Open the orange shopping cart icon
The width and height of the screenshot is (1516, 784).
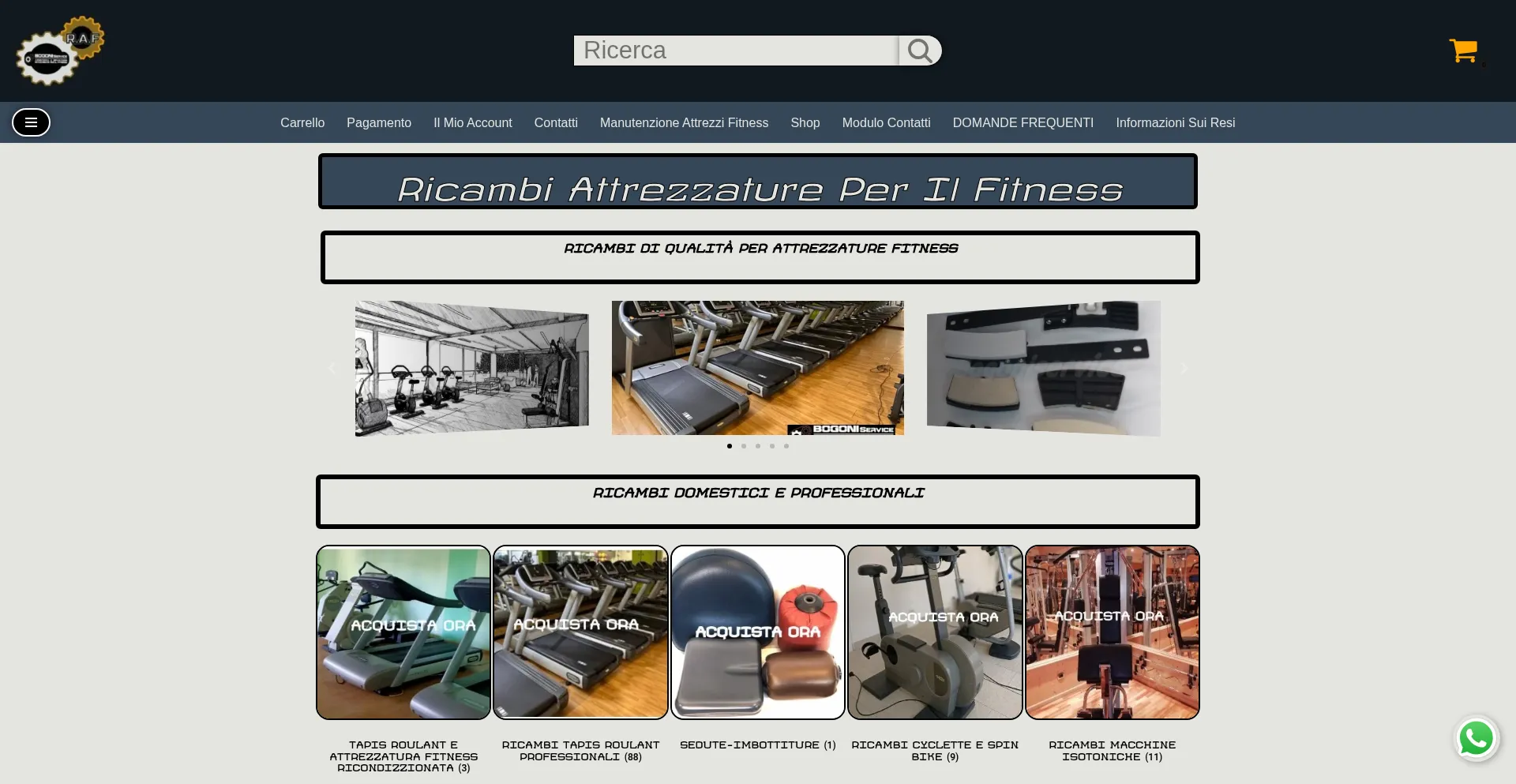(1463, 51)
